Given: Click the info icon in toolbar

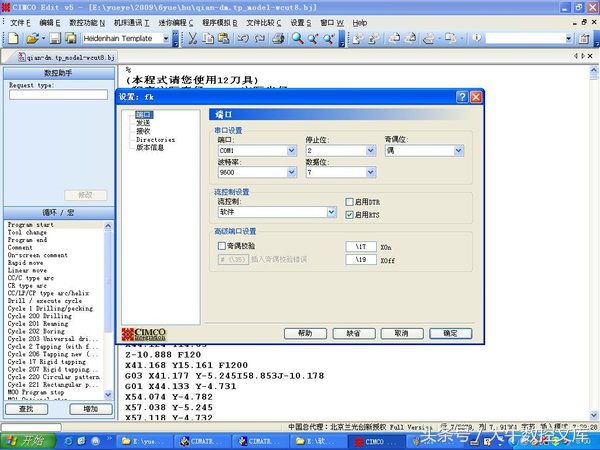Looking at the screenshot, I should click(x=476, y=38).
